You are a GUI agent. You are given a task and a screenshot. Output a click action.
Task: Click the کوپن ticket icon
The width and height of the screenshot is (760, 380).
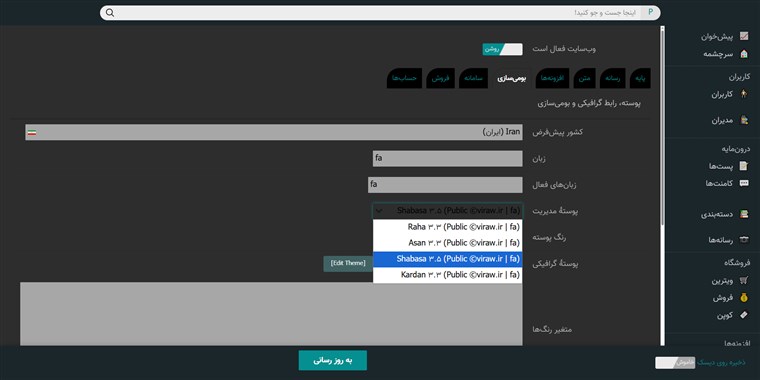tap(744, 315)
